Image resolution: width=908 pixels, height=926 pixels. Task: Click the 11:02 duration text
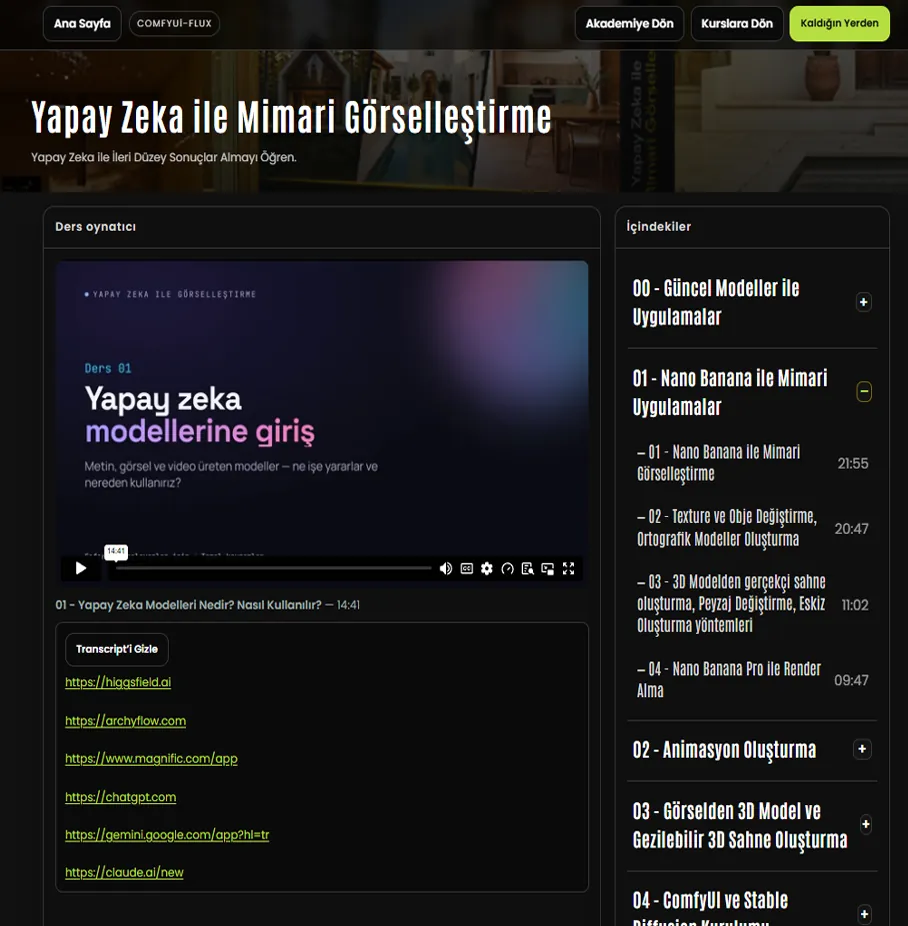tap(855, 605)
